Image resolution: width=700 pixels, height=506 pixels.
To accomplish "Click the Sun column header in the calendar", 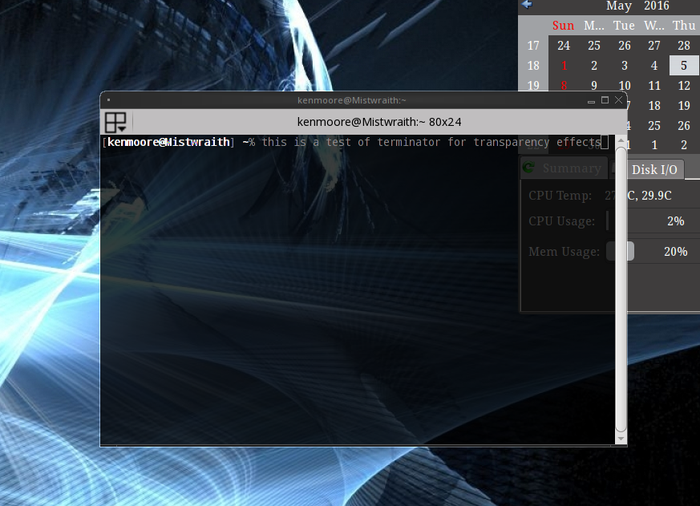I will coord(563,25).
